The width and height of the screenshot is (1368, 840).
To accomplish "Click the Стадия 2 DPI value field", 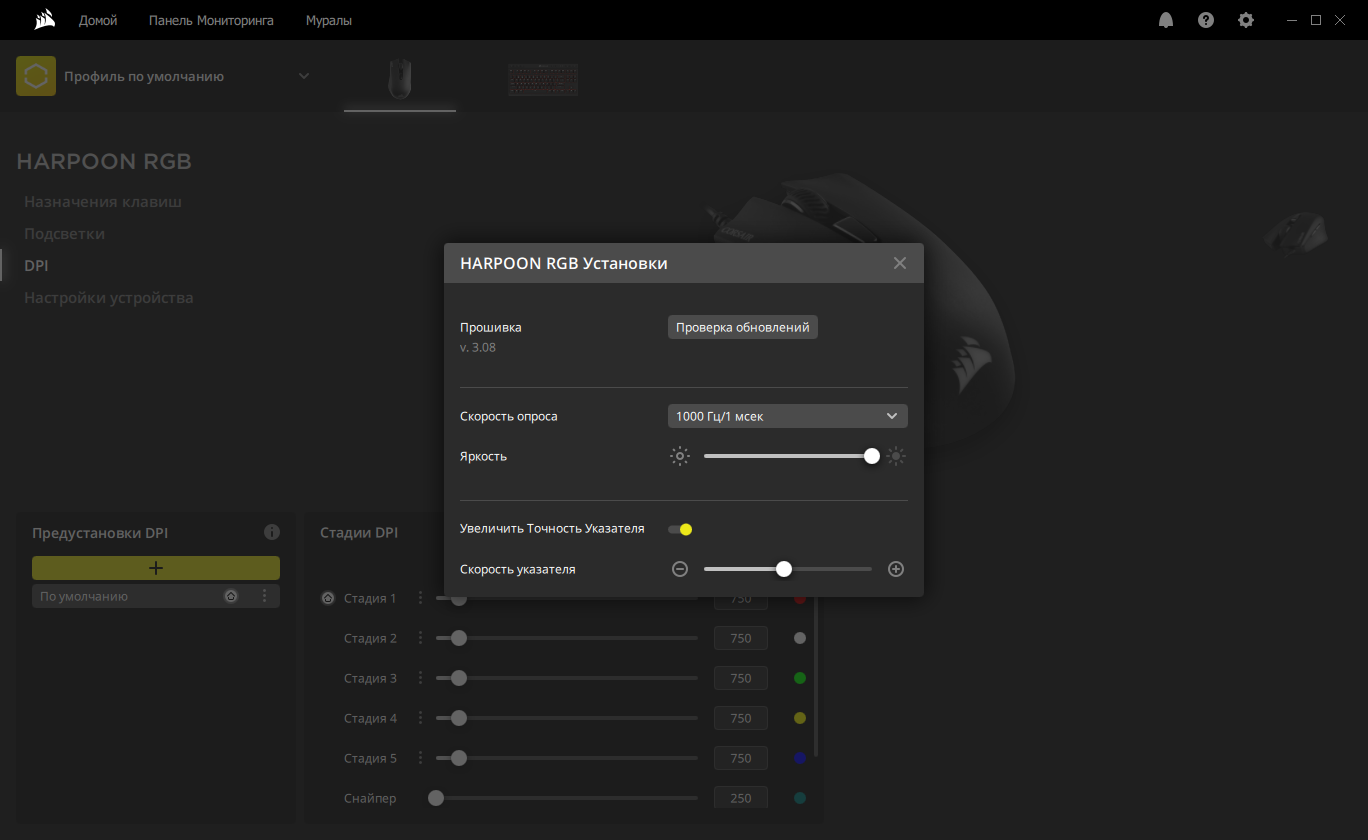I will click(x=741, y=638).
